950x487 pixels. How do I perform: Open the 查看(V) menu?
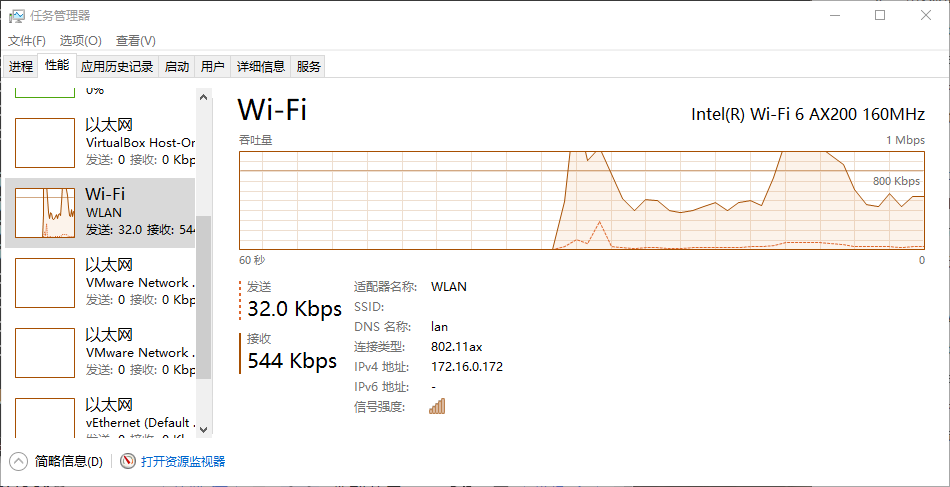tap(136, 41)
